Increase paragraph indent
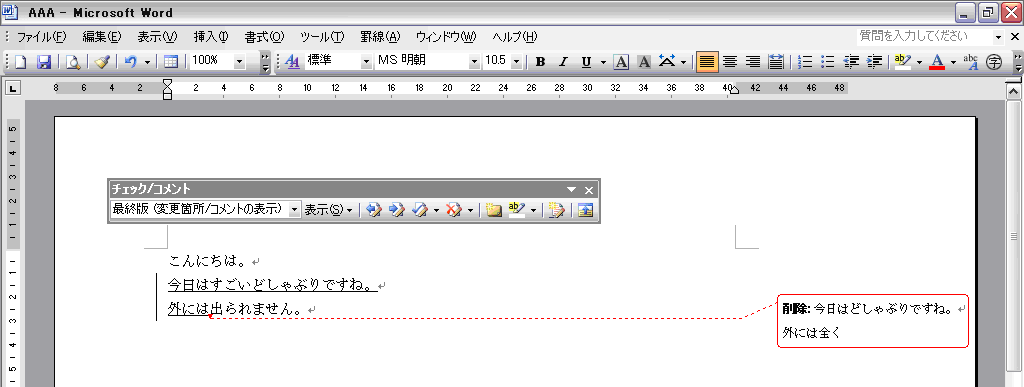Viewport: 1024px width, 387px height. tap(874, 62)
